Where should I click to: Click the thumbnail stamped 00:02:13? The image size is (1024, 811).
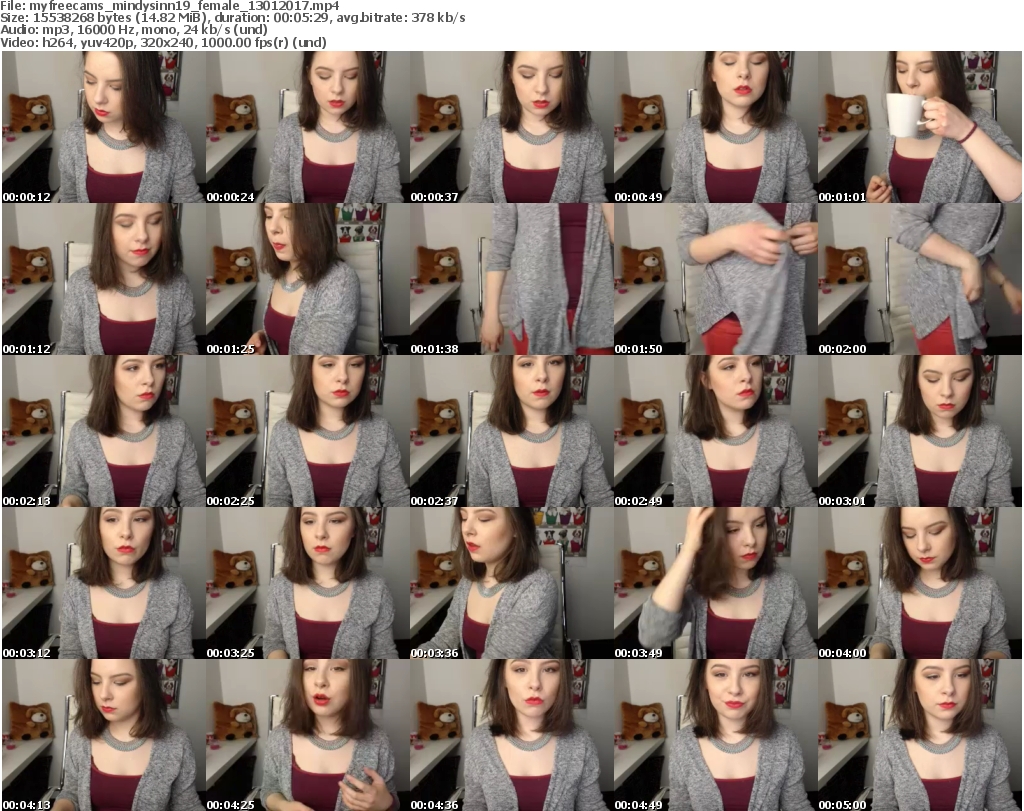(104, 431)
